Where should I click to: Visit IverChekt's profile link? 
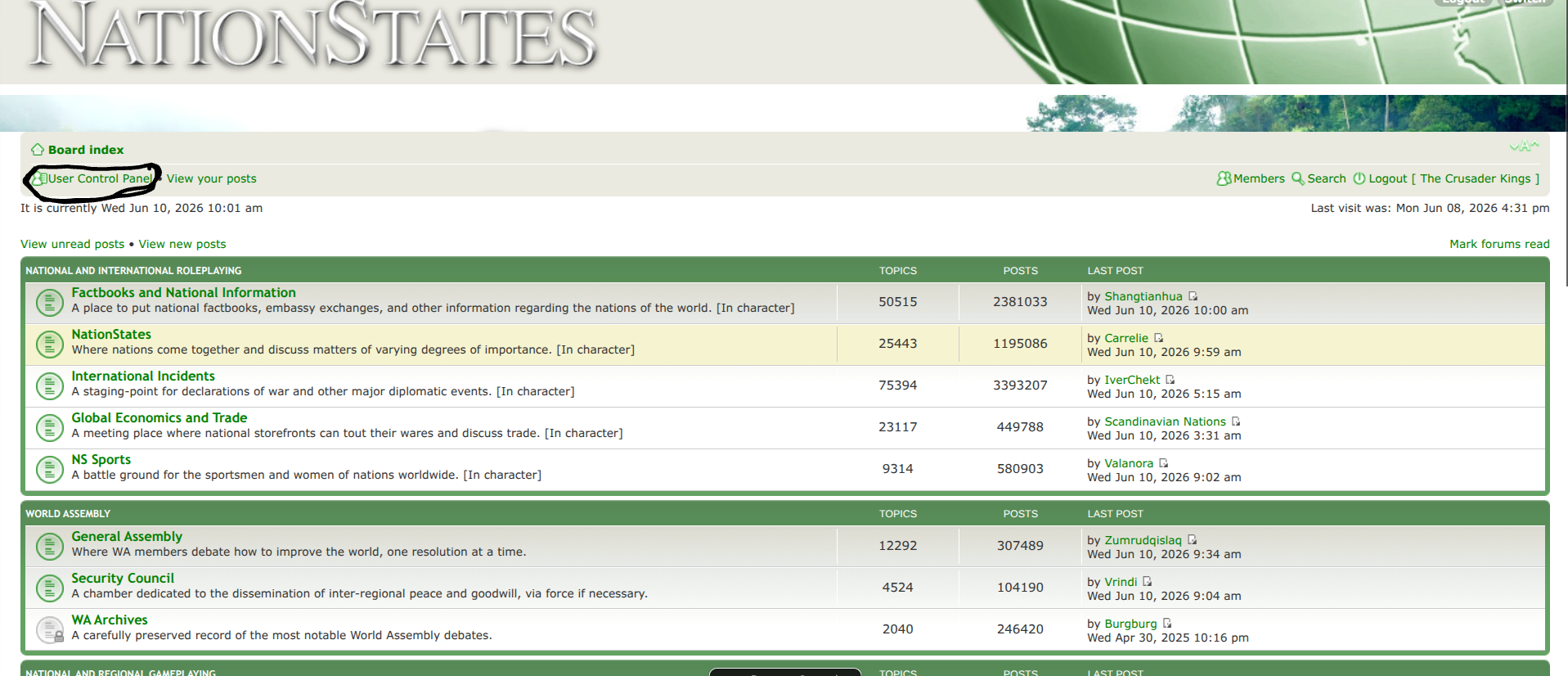pyautogui.click(x=1132, y=380)
